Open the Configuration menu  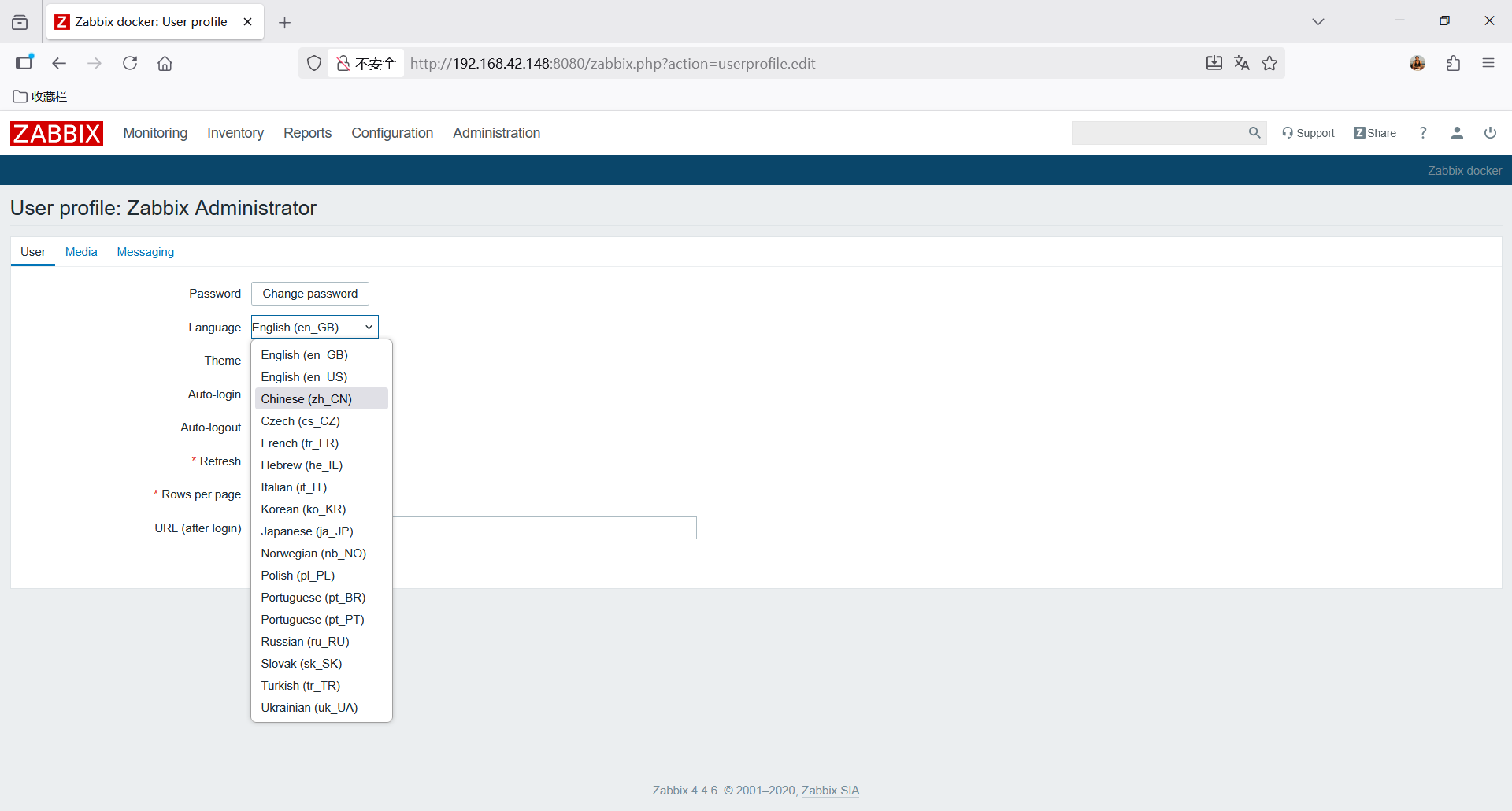pyautogui.click(x=392, y=133)
